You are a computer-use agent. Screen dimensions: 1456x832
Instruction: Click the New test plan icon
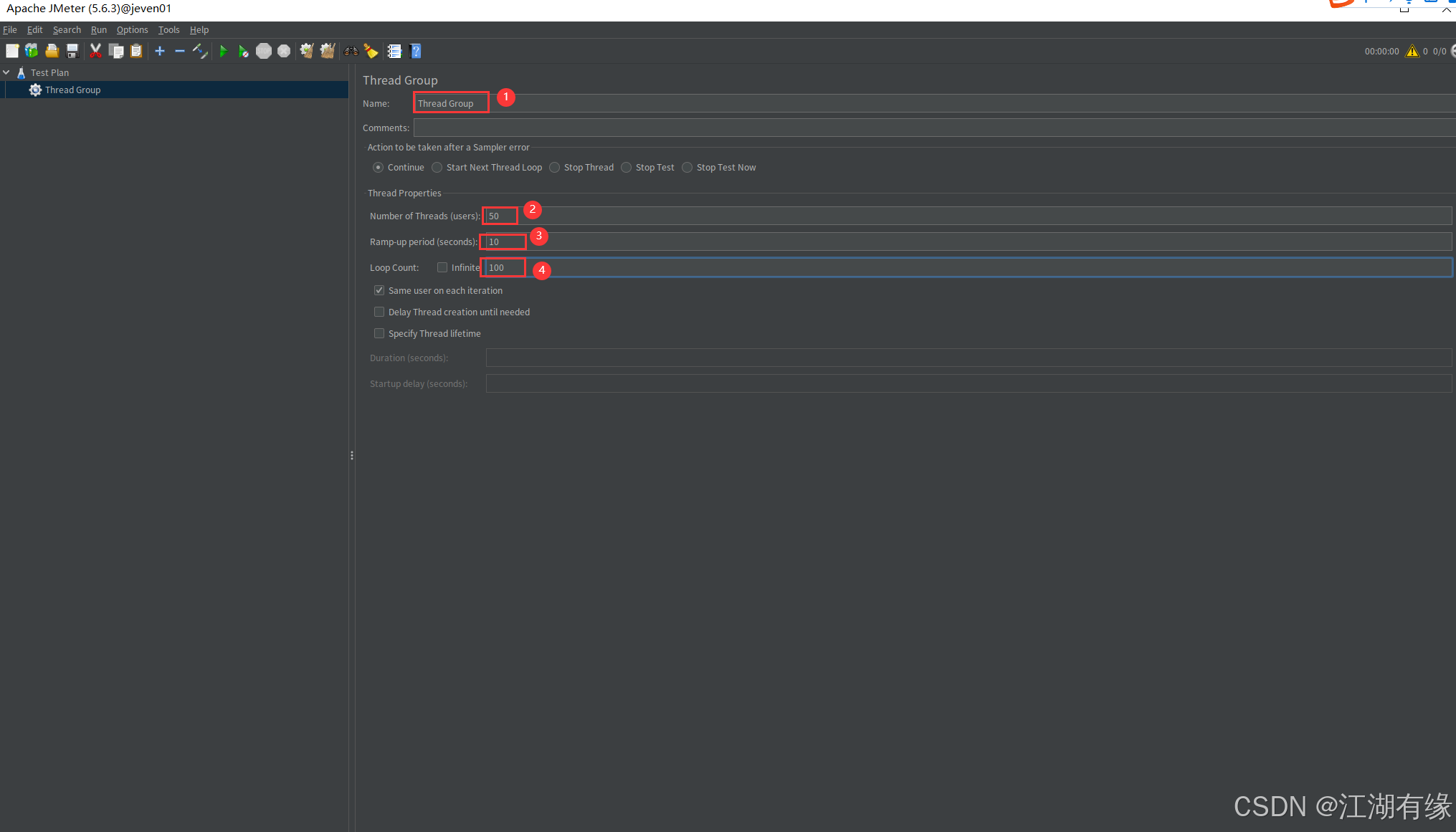point(12,51)
